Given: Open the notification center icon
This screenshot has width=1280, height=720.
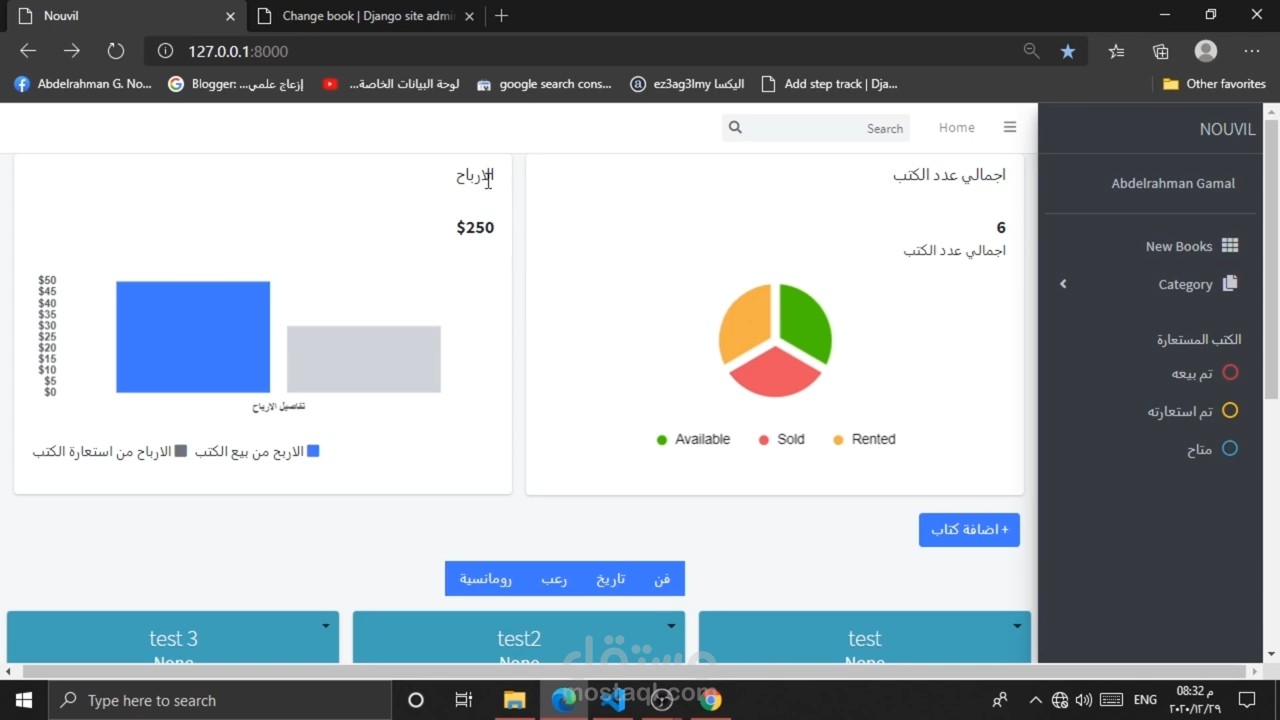Looking at the screenshot, I should click(x=1247, y=700).
